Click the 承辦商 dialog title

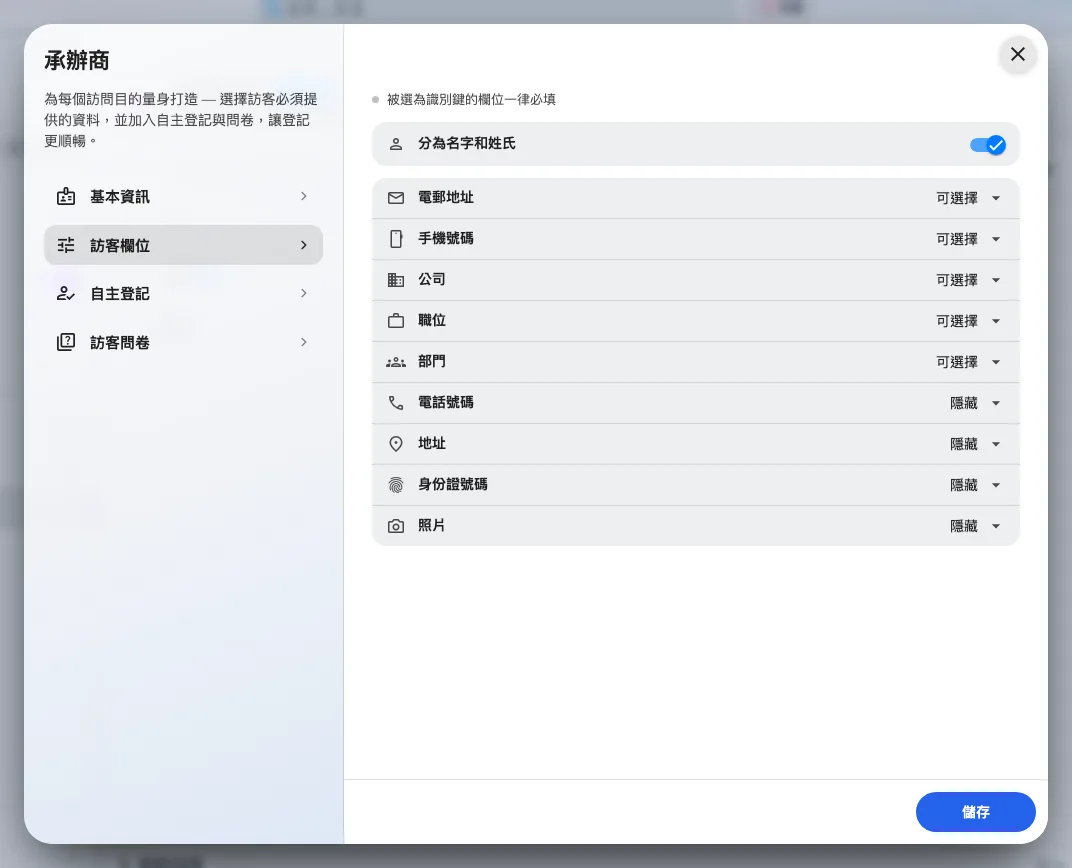[77, 61]
